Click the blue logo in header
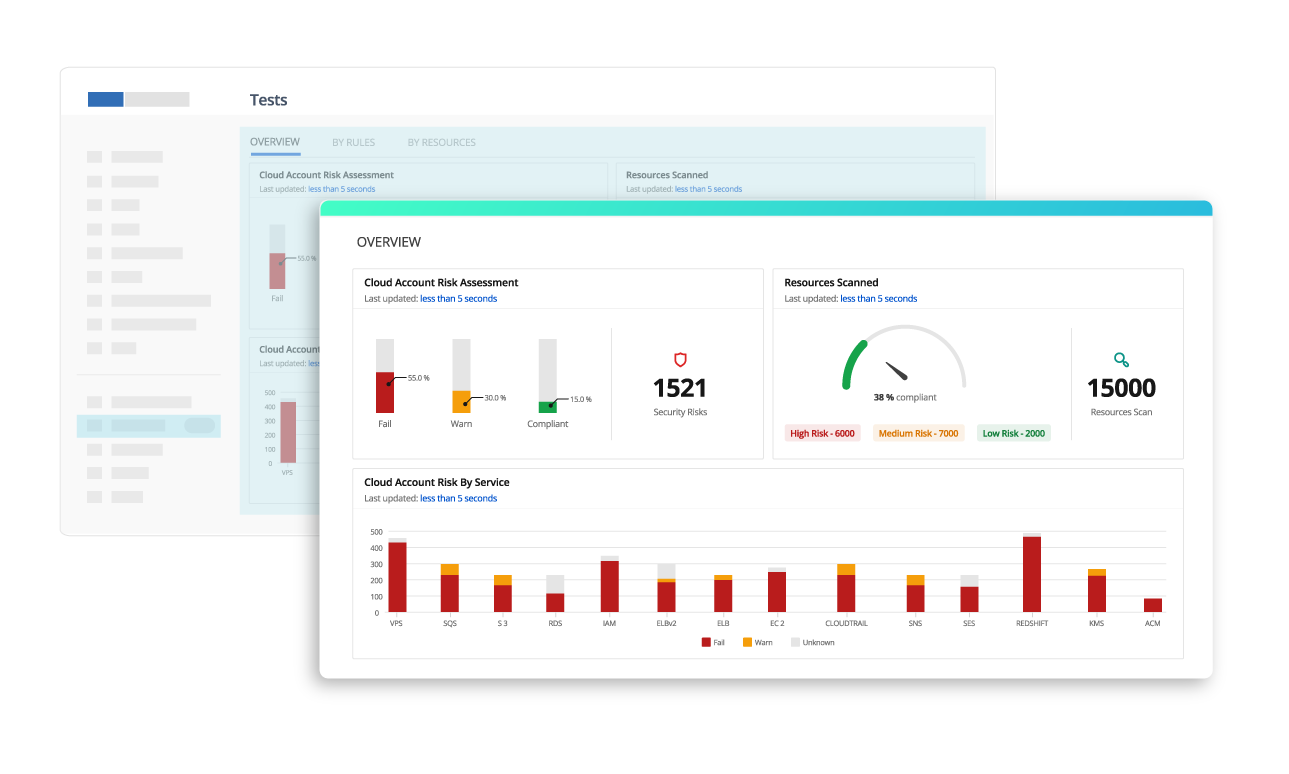The width and height of the screenshot is (1289, 774). click(x=106, y=99)
